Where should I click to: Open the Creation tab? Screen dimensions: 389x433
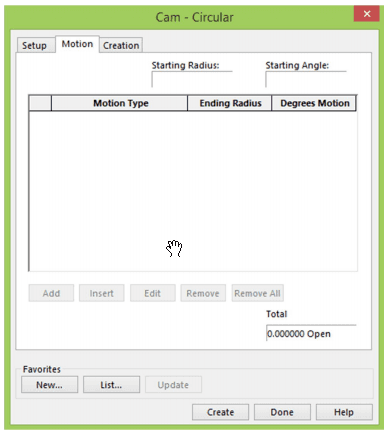click(x=121, y=45)
